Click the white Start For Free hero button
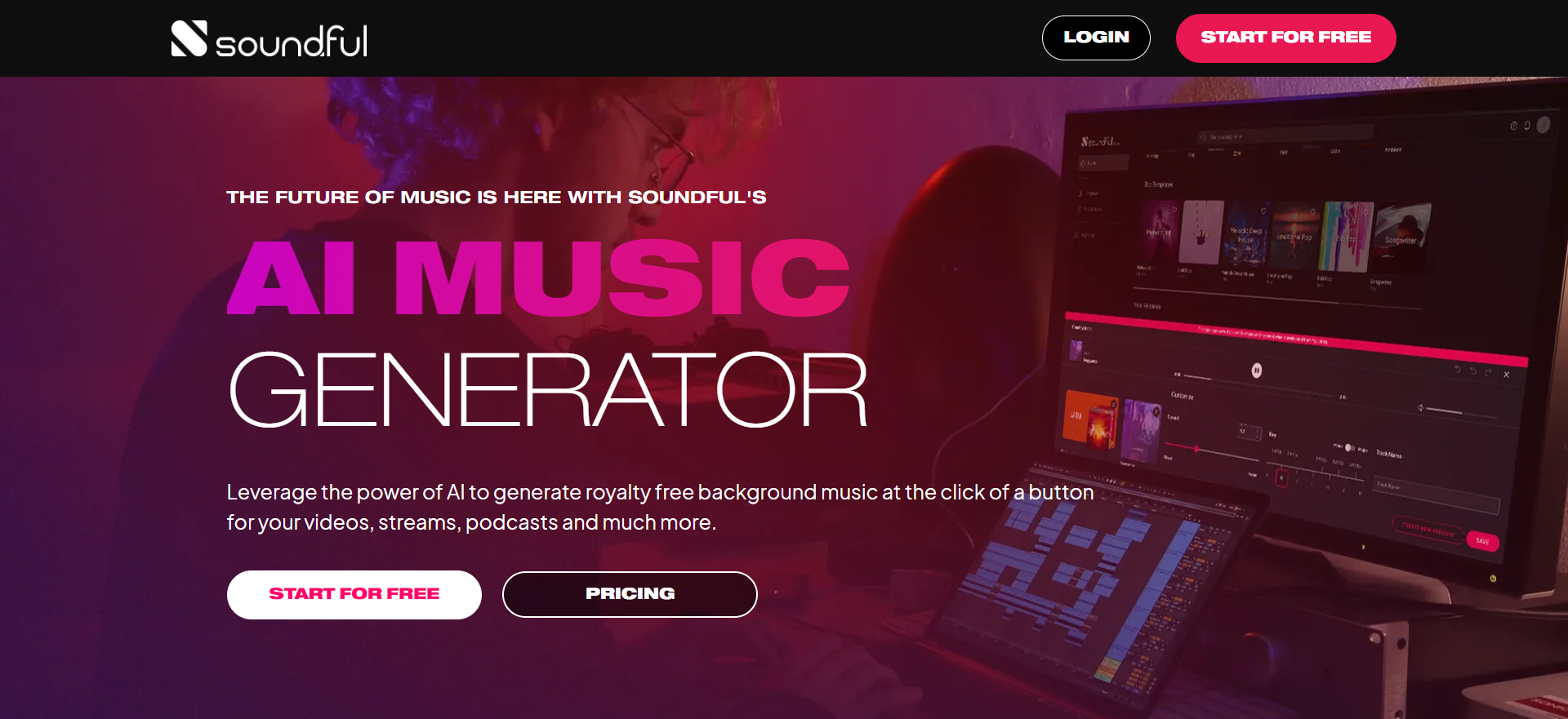Viewport: 1568px width, 719px height. (x=354, y=594)
